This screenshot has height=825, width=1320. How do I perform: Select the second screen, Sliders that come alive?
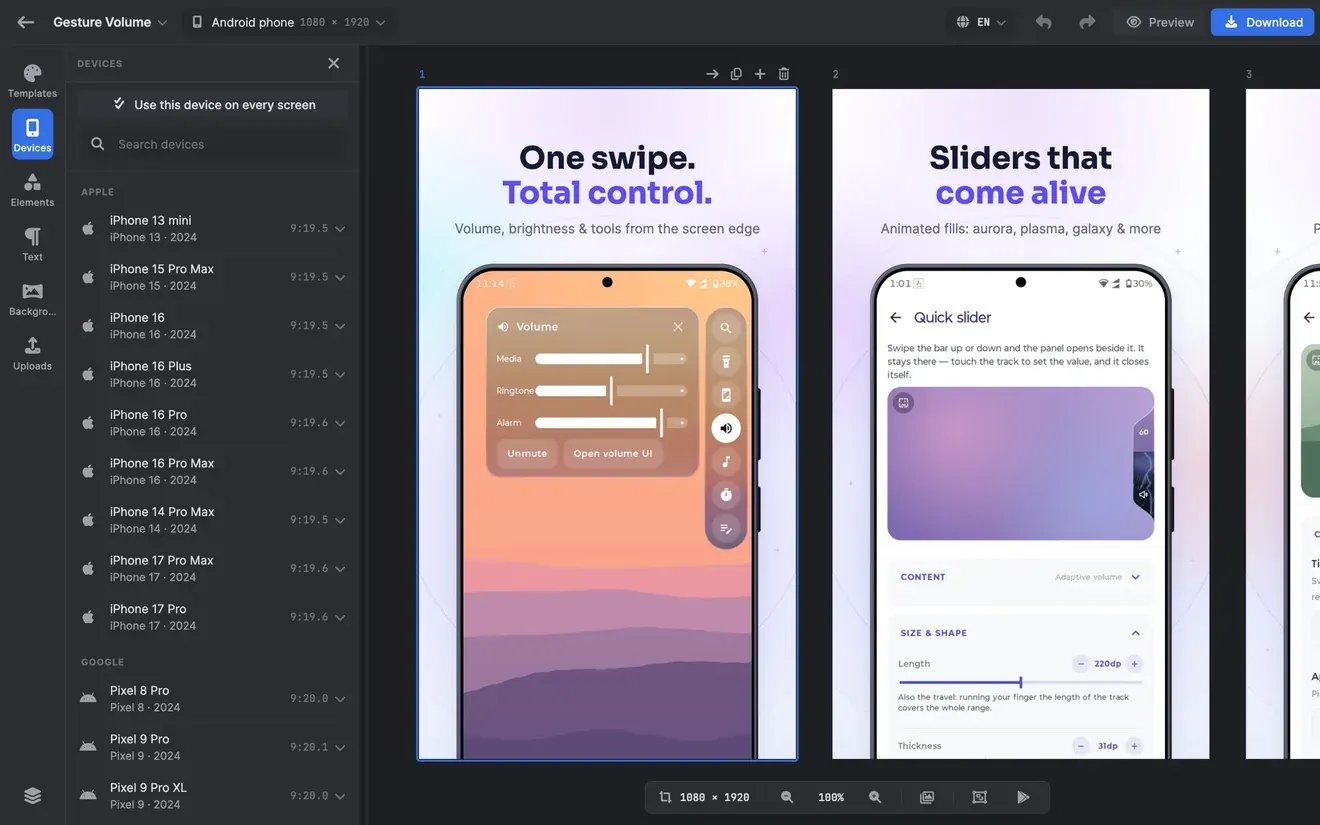point(1021,423)
